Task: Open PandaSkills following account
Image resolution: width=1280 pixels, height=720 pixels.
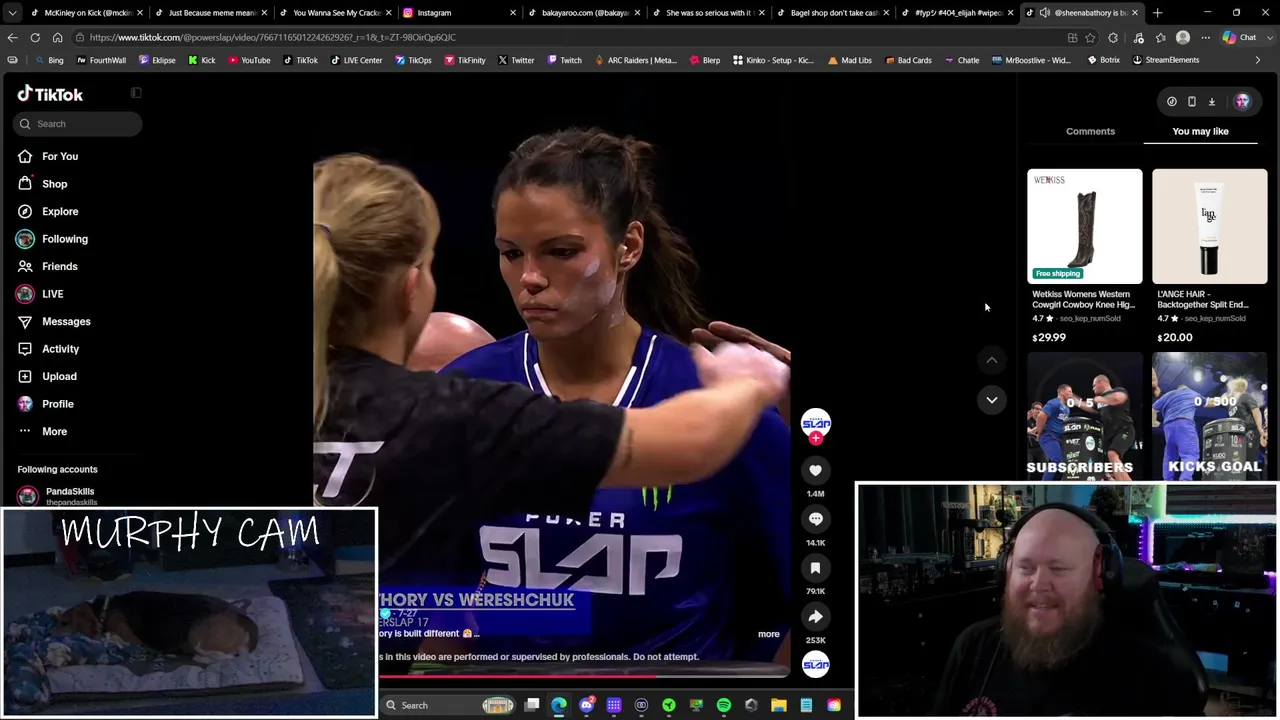Action: tap(70, 496)
